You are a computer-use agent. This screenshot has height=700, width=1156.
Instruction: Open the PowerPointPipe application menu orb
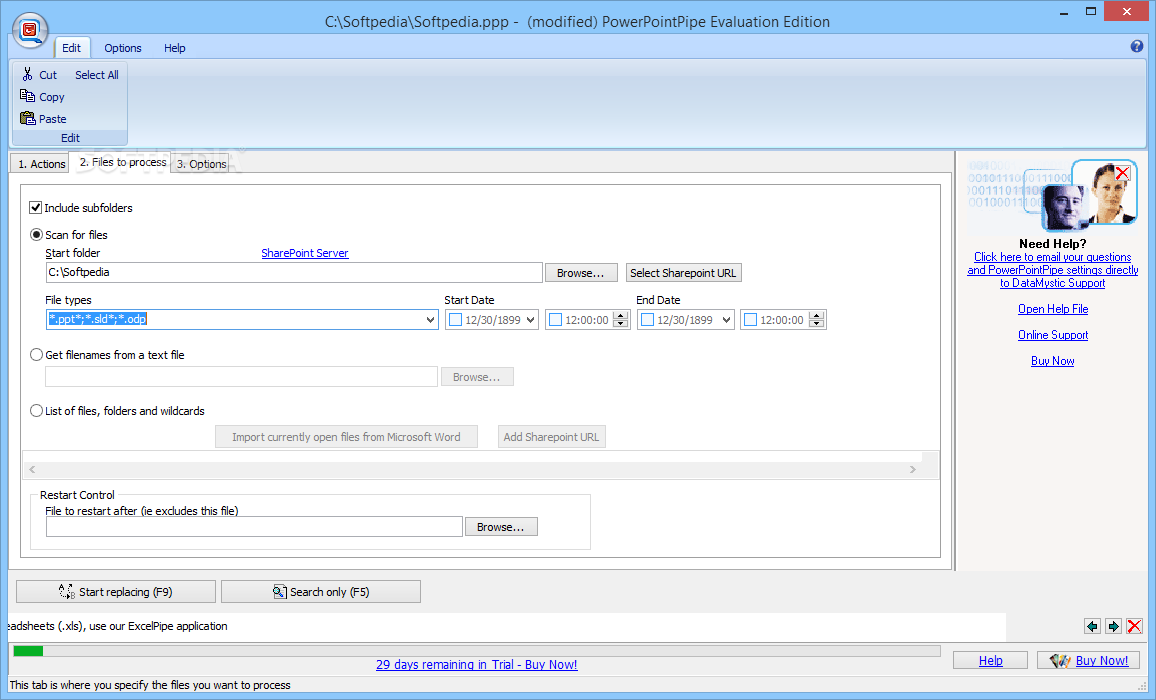[x=30, y=30]
